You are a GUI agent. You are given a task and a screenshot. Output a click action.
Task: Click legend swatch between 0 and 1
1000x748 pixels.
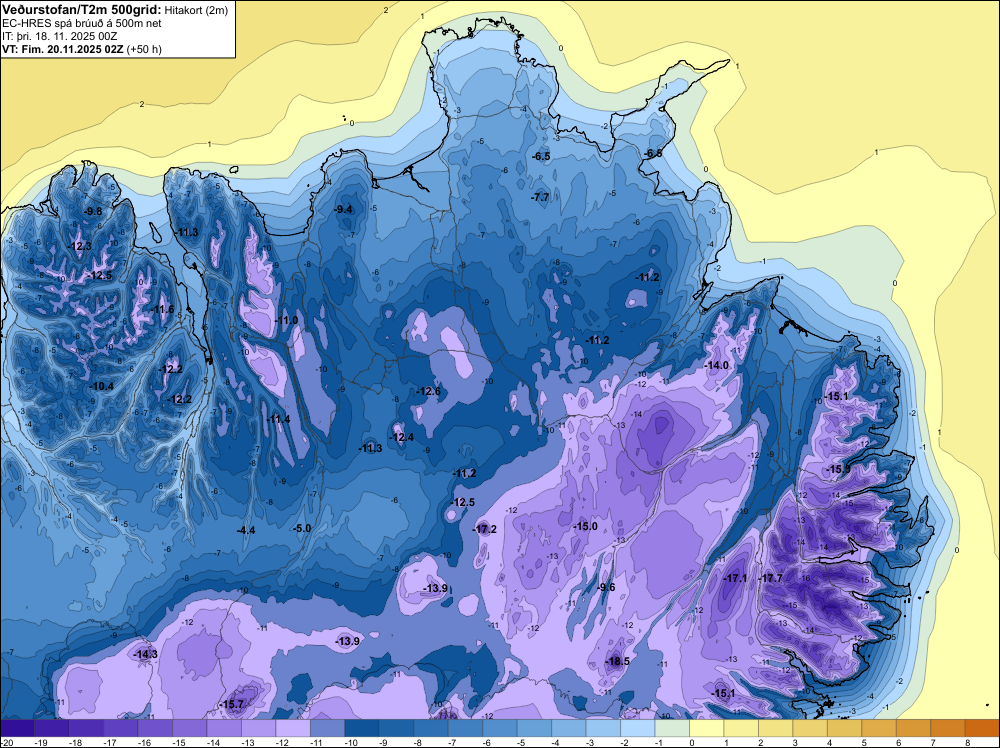coord(707,728)
